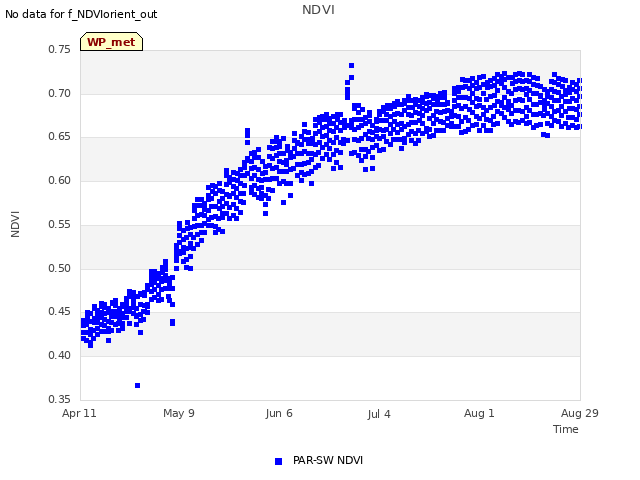This screenshot has height=480, width=640.
Task: Click the 0.55 y-axis tick label
Action: (60, 224)
